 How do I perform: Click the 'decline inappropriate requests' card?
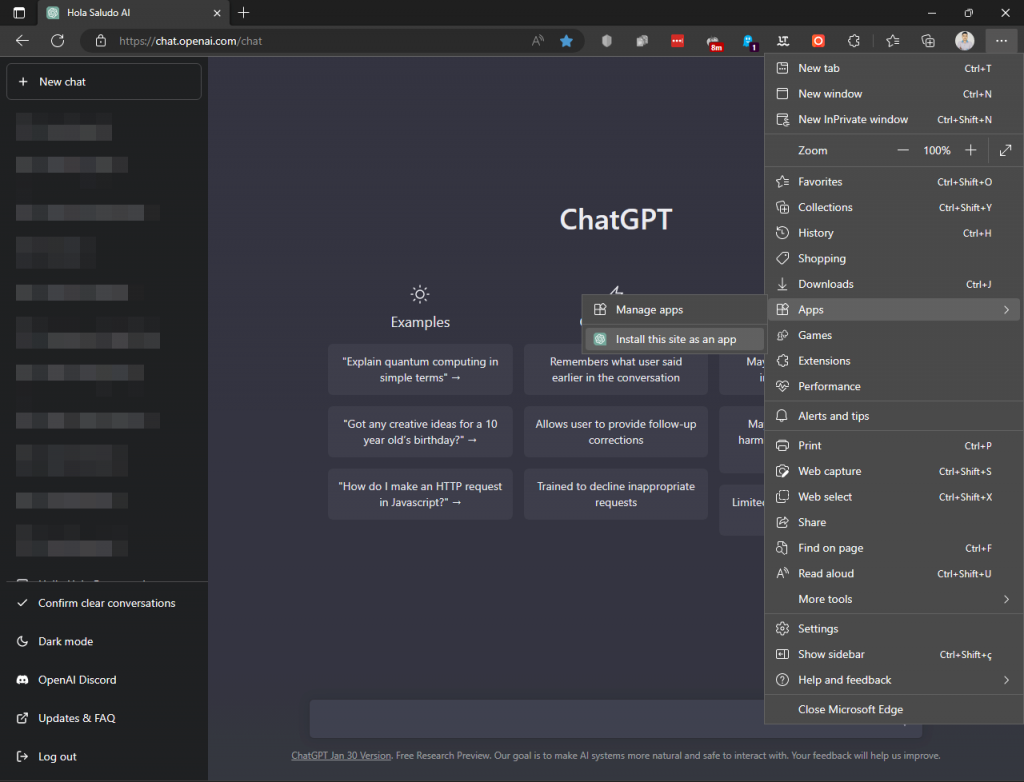[616, 494]
